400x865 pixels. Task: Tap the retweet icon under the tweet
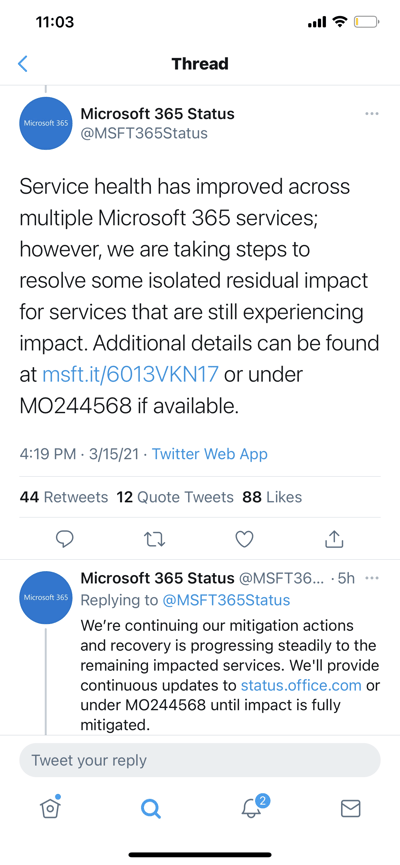pyautogui.click(x=155, y=538)
